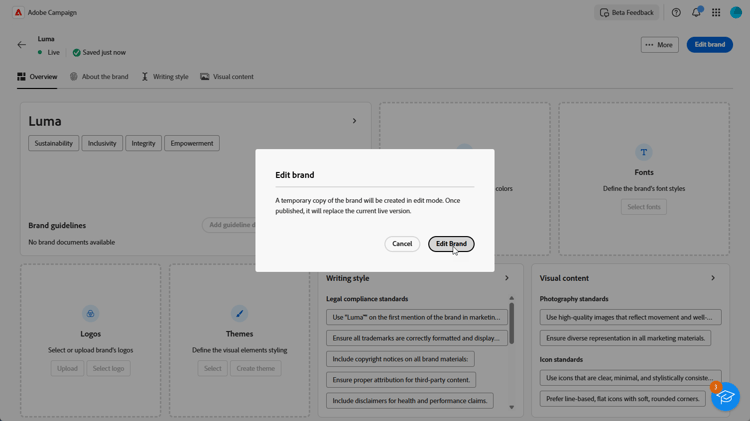The image size is (750, 421).
Task: Open the apps grid switcher icon
Action: (x=716, y=12)
